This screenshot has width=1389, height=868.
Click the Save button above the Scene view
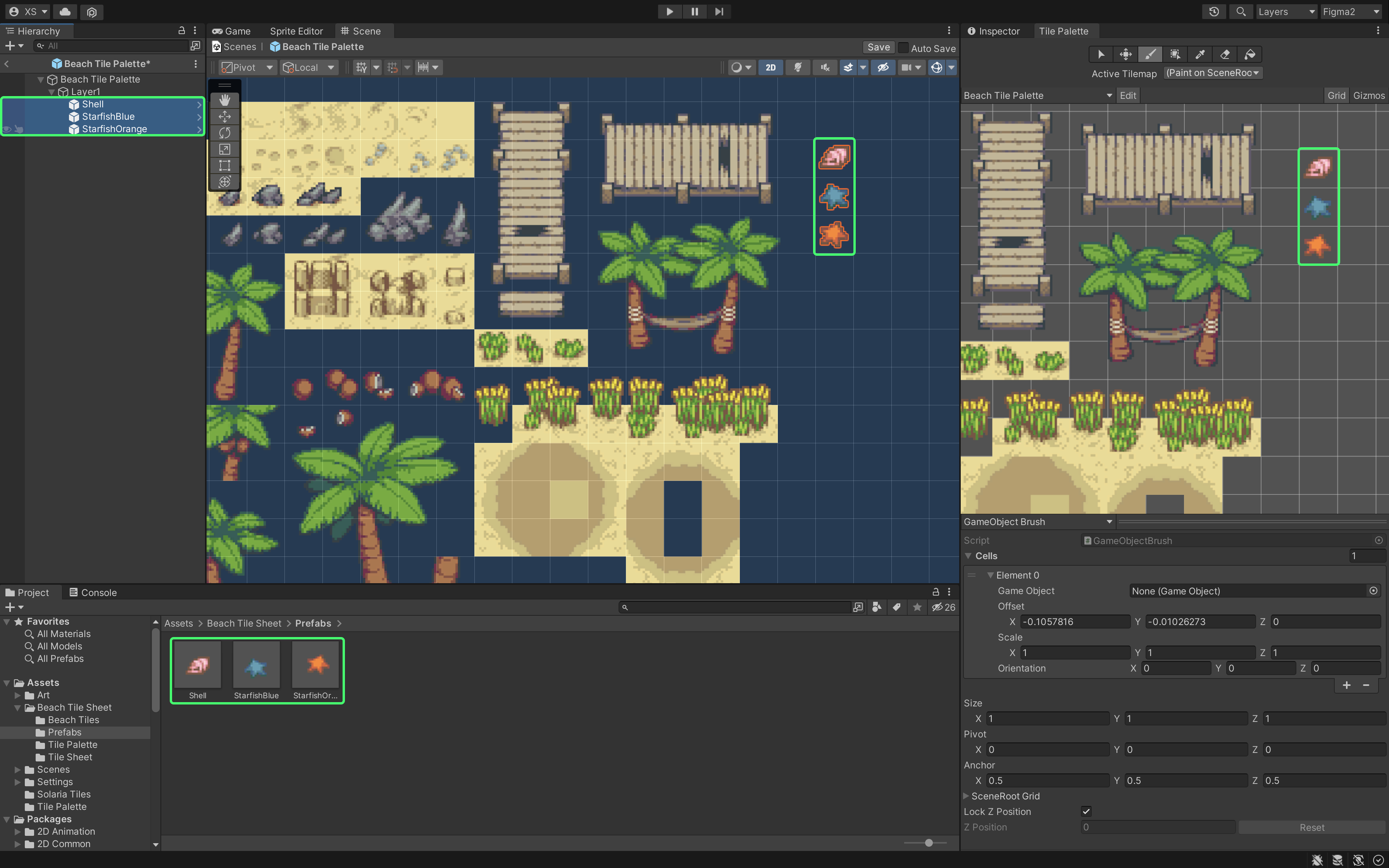(x=879, y=47)
